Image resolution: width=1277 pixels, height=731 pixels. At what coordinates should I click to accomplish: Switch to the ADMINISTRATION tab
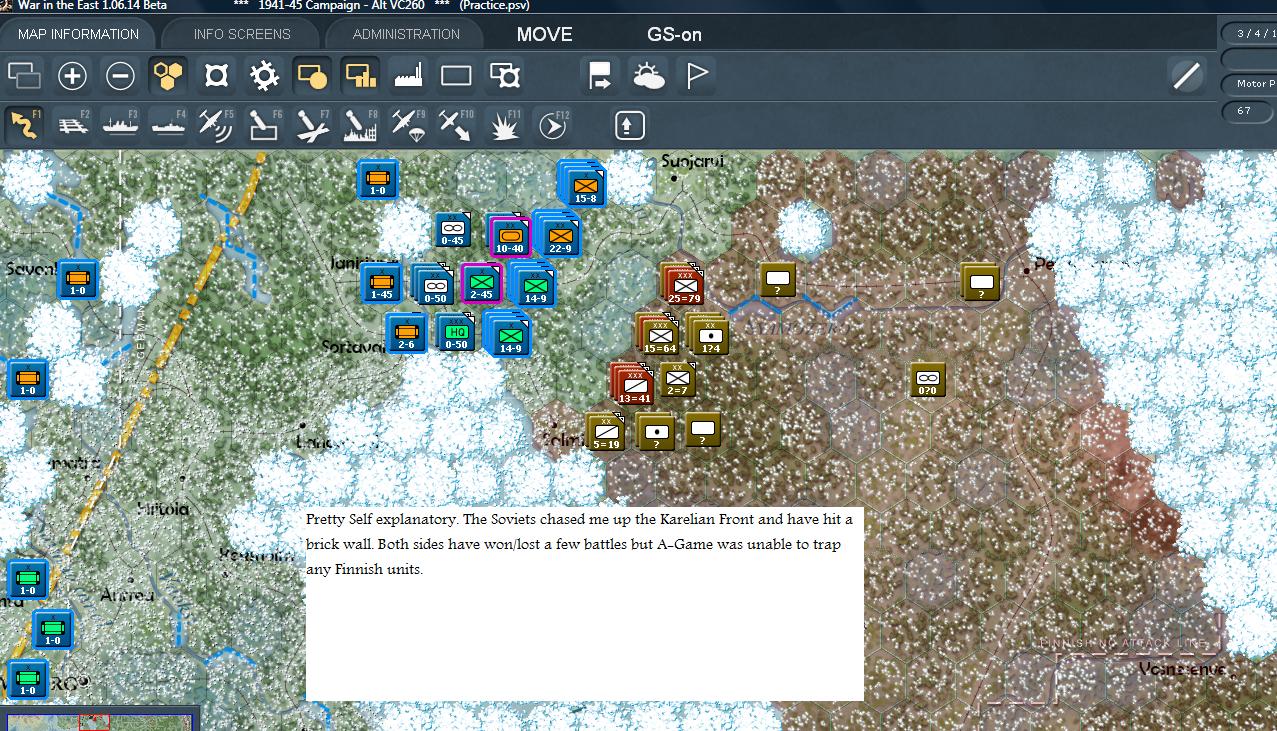(x=406, y=34)
